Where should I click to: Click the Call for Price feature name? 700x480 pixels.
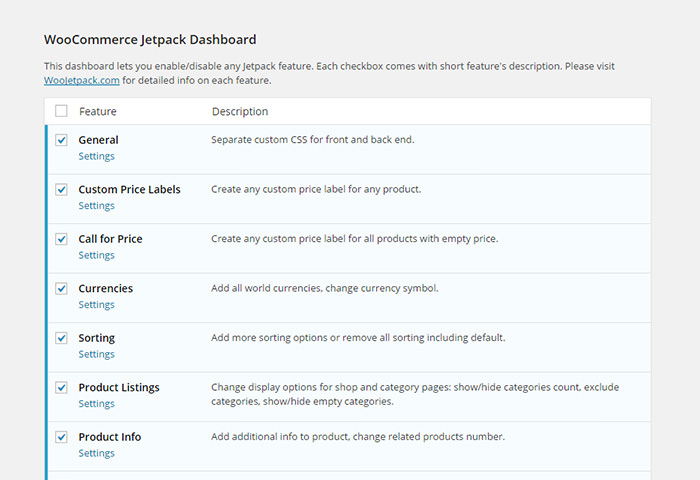110,239
